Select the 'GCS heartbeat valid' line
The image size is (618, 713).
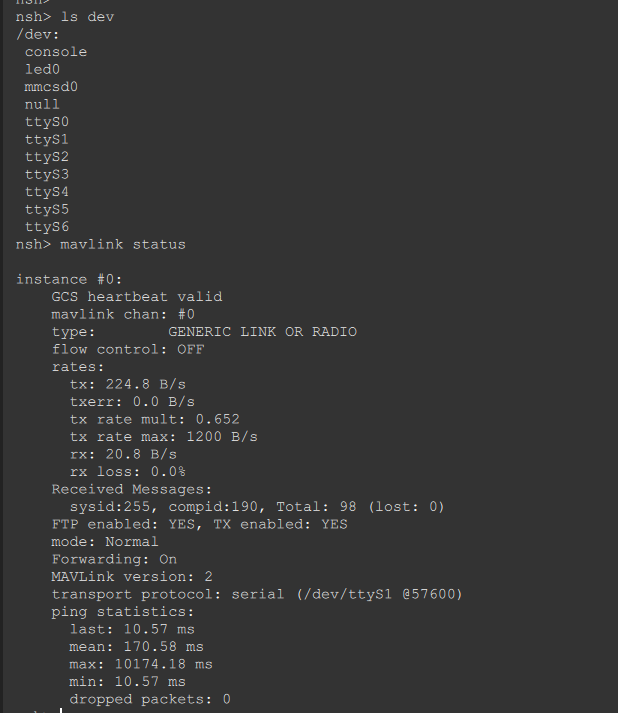coord(137,297)
